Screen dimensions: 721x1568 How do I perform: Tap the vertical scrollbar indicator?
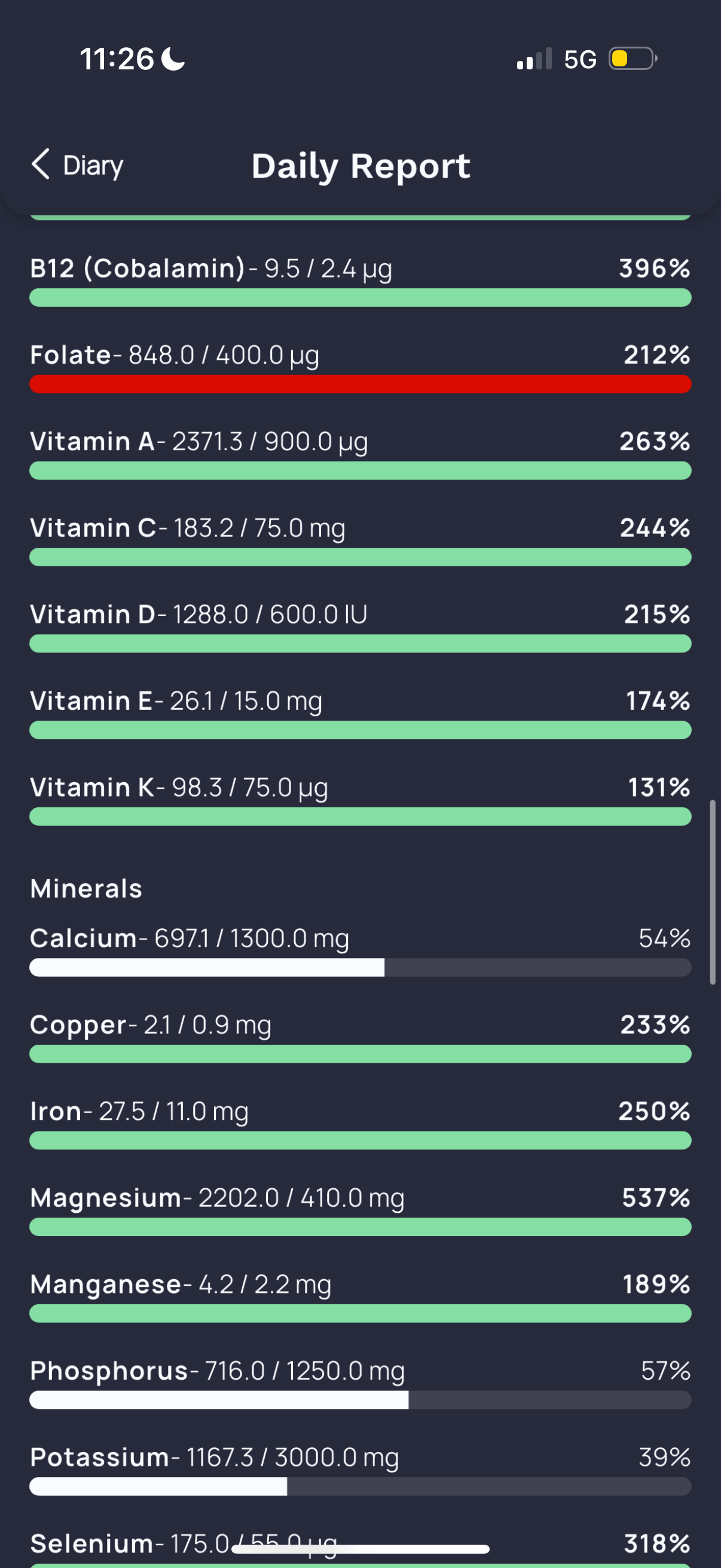[713, 892]
